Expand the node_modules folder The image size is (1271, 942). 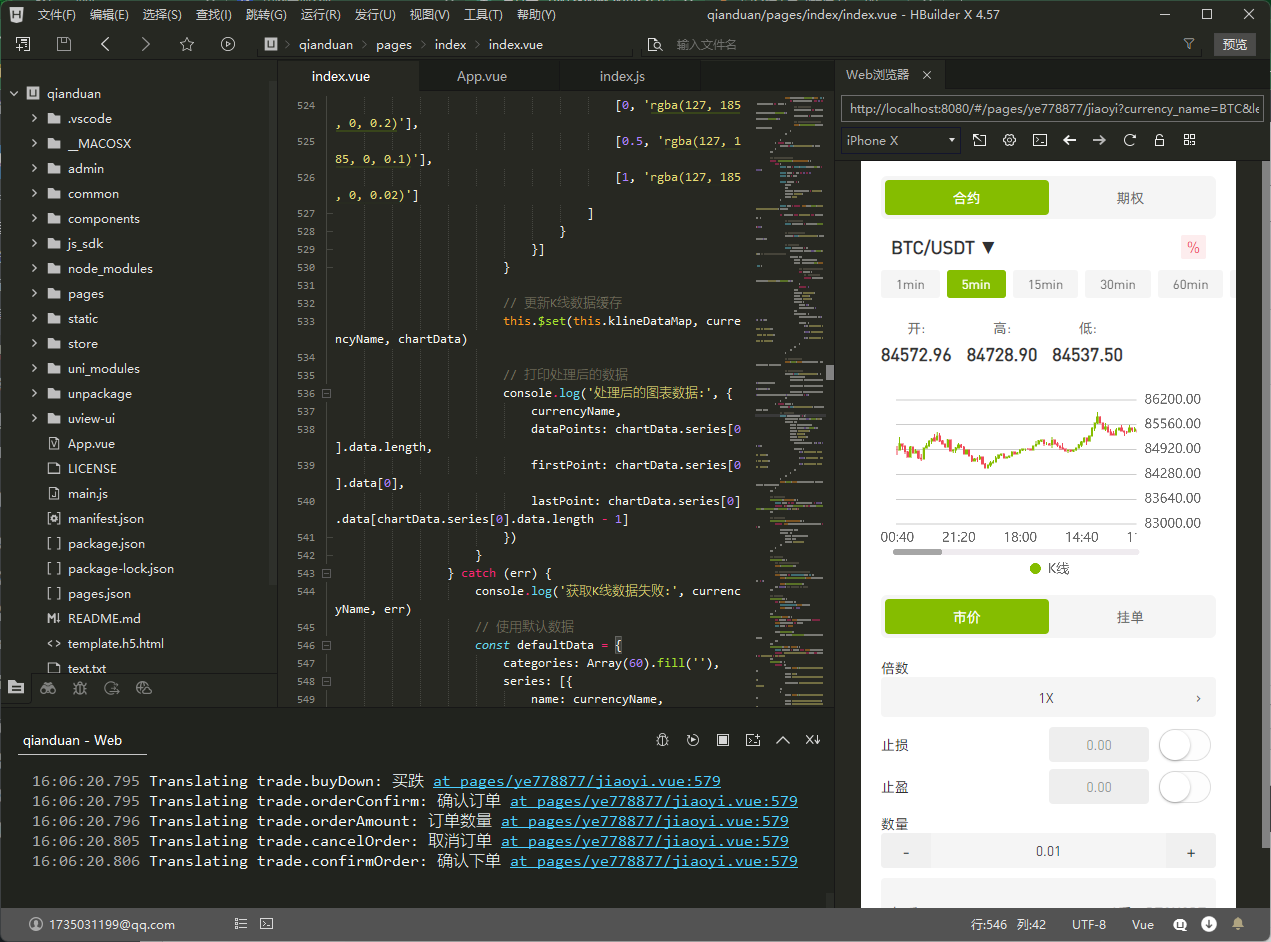(x=35, y=269)
